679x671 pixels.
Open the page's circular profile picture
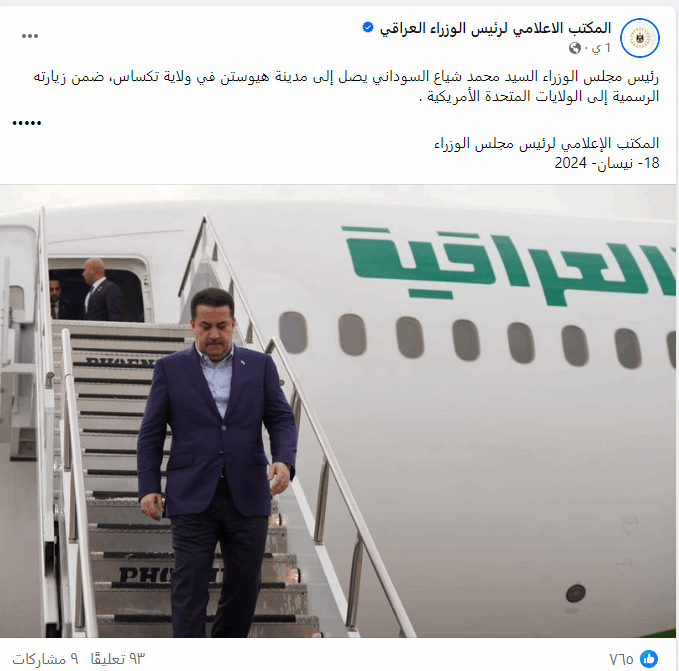[640, 38]
